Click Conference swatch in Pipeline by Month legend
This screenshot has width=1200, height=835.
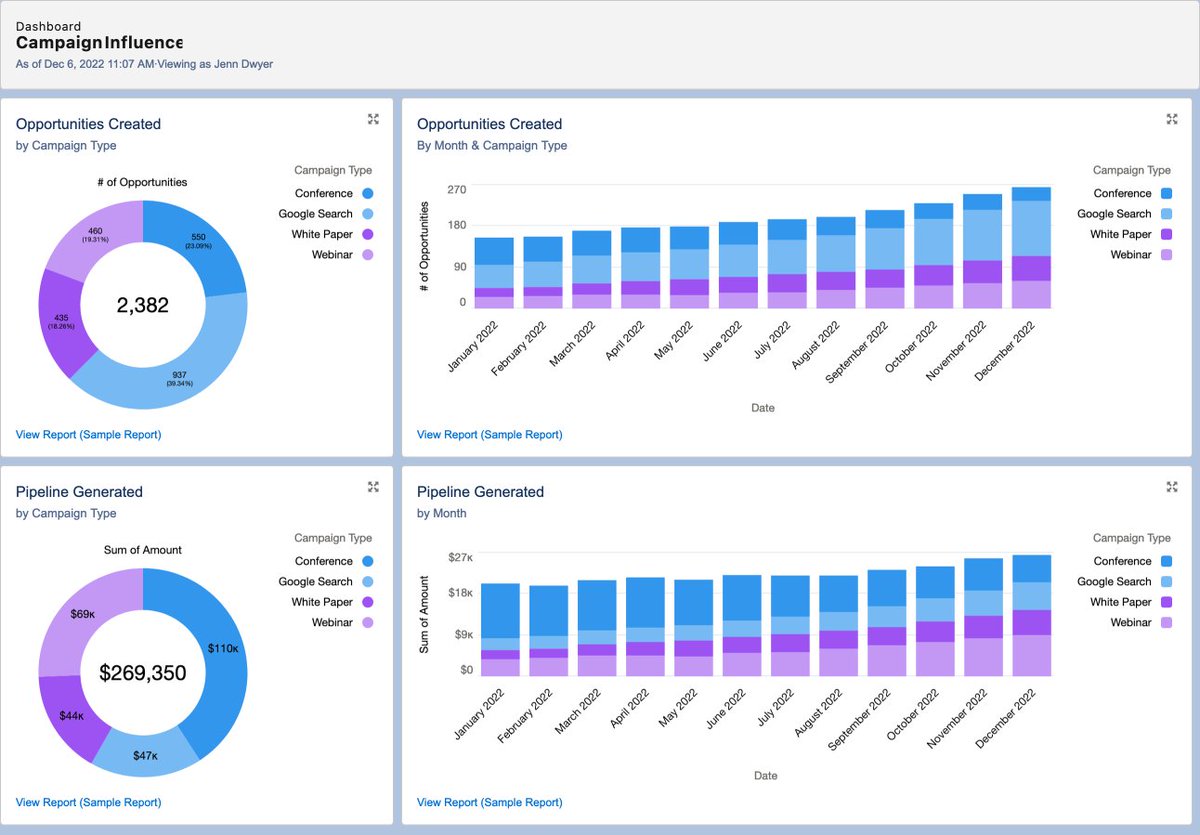point(1166,561)
